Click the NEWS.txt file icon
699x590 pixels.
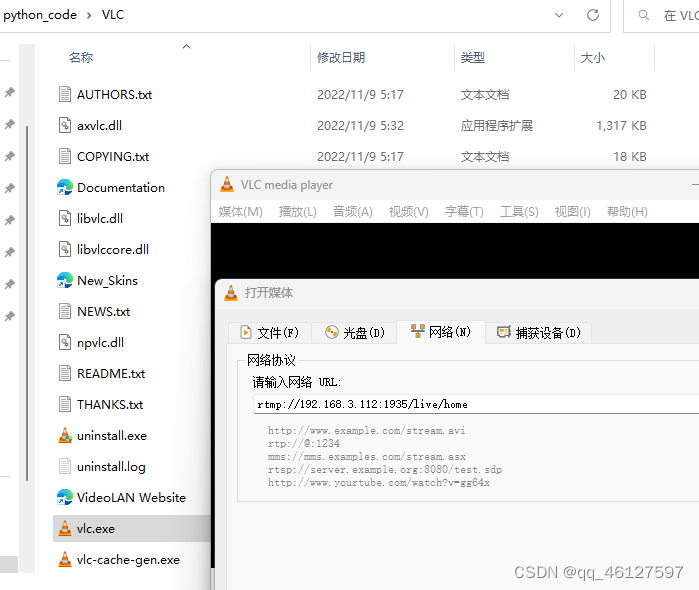65,311
